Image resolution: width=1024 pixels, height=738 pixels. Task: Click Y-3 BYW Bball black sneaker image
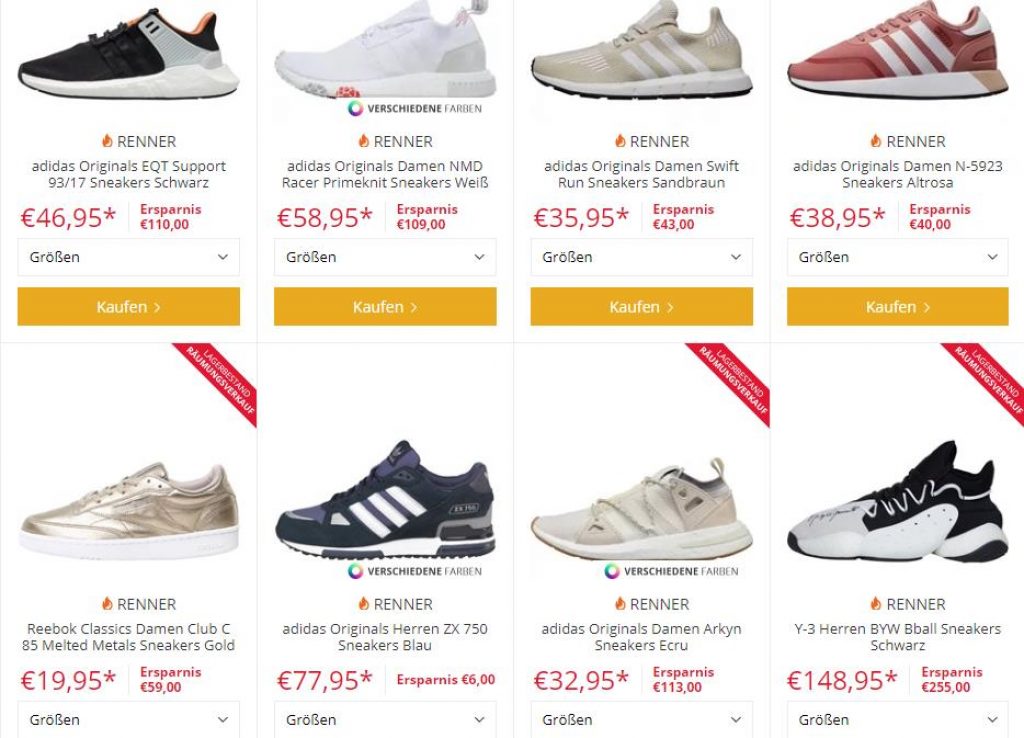coord(898,503)
